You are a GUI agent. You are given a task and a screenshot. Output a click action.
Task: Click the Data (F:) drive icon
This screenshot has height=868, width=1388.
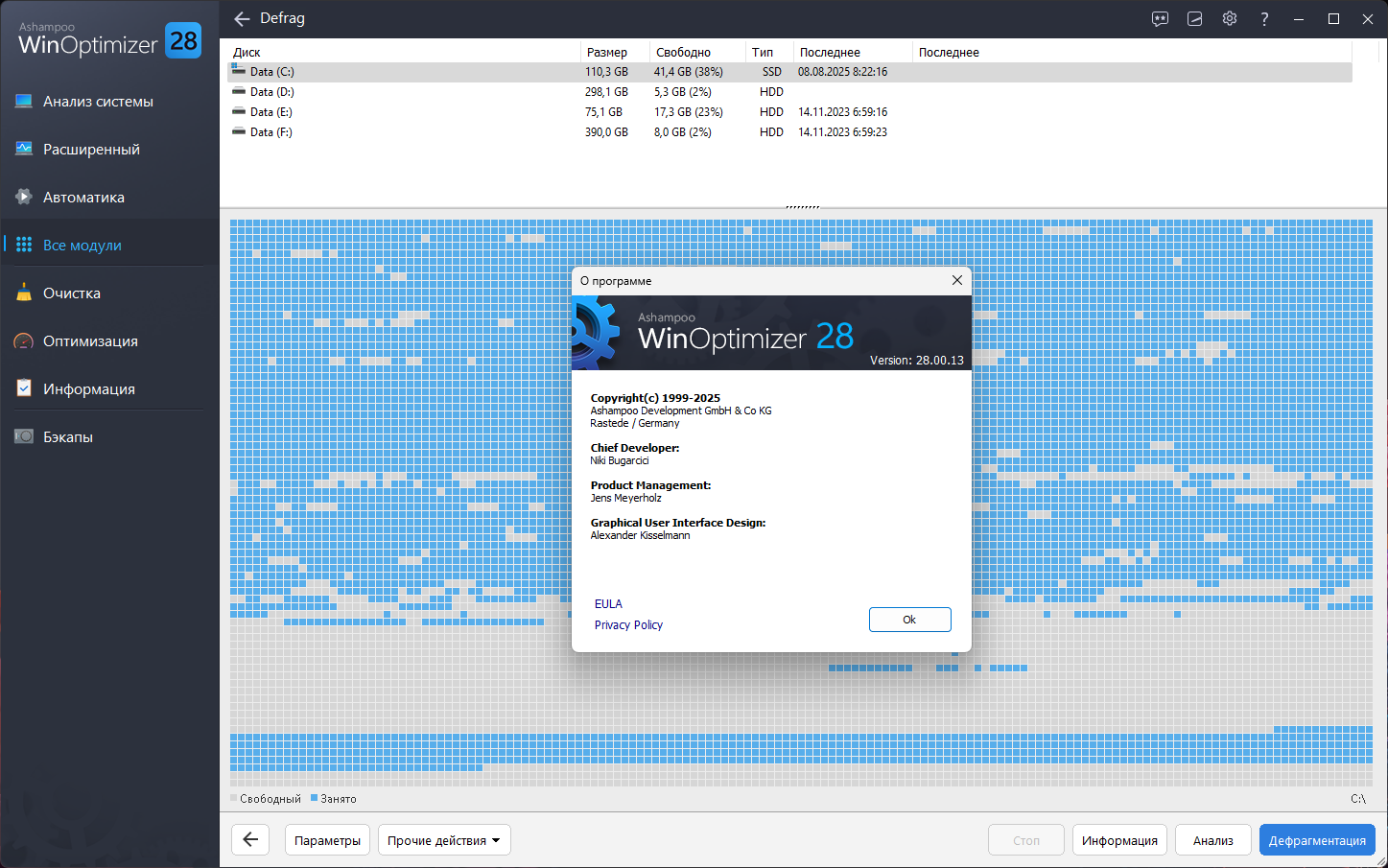pos(239,131)
